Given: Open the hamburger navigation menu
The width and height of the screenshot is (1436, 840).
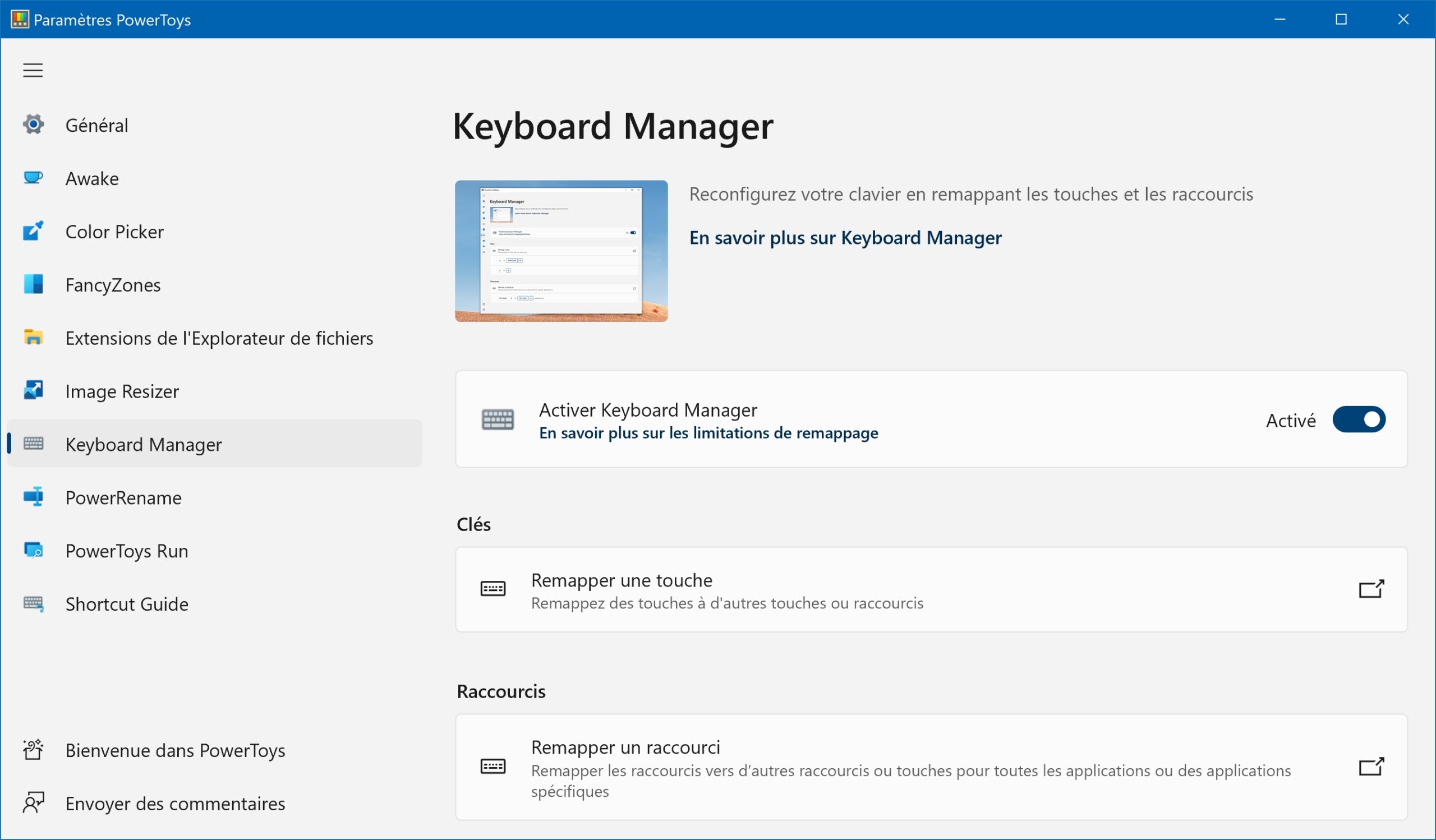Looking at the screenshot, I should click(33, 70).
